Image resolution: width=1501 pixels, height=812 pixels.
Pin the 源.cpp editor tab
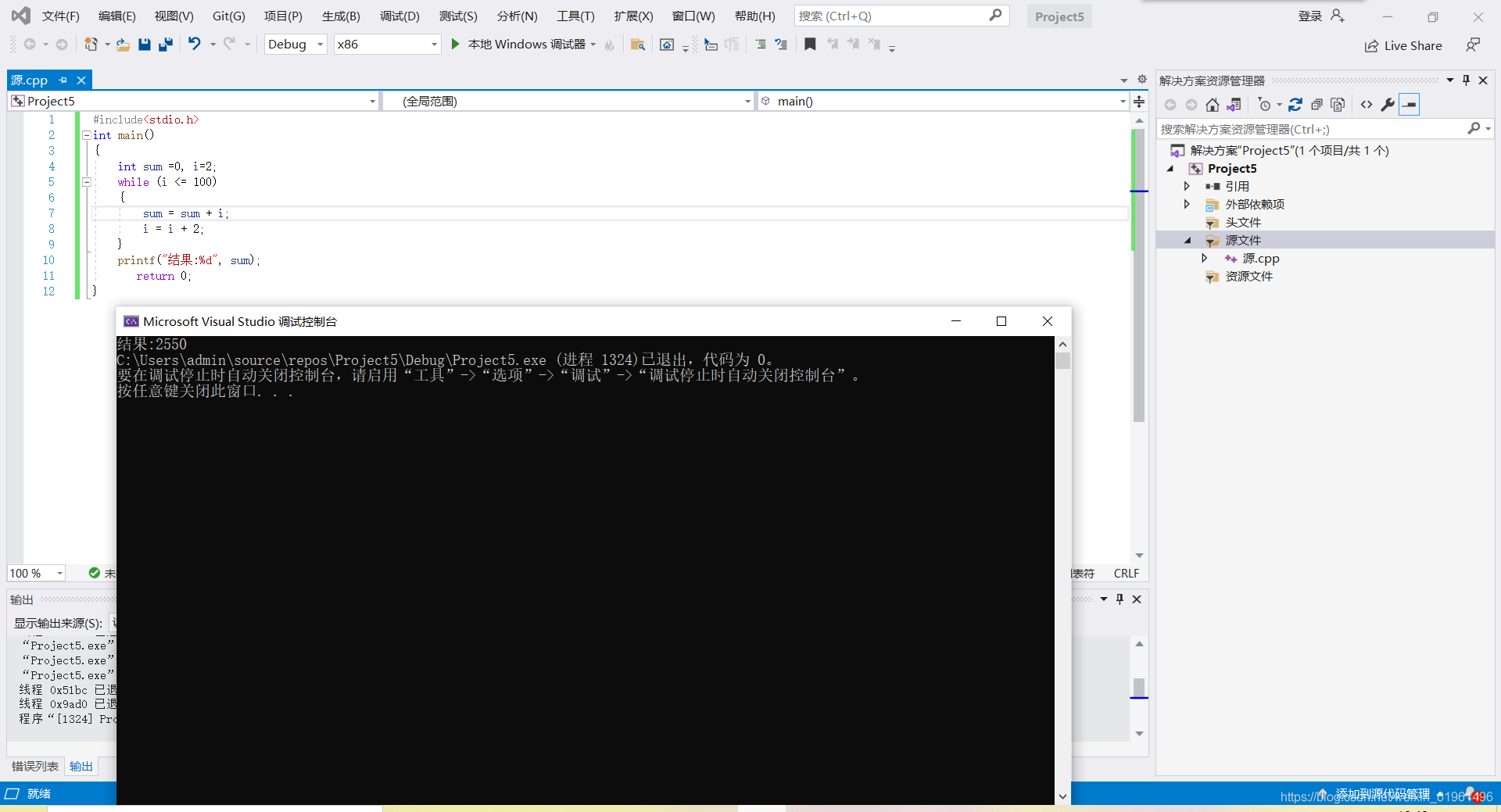click(63, 80)
